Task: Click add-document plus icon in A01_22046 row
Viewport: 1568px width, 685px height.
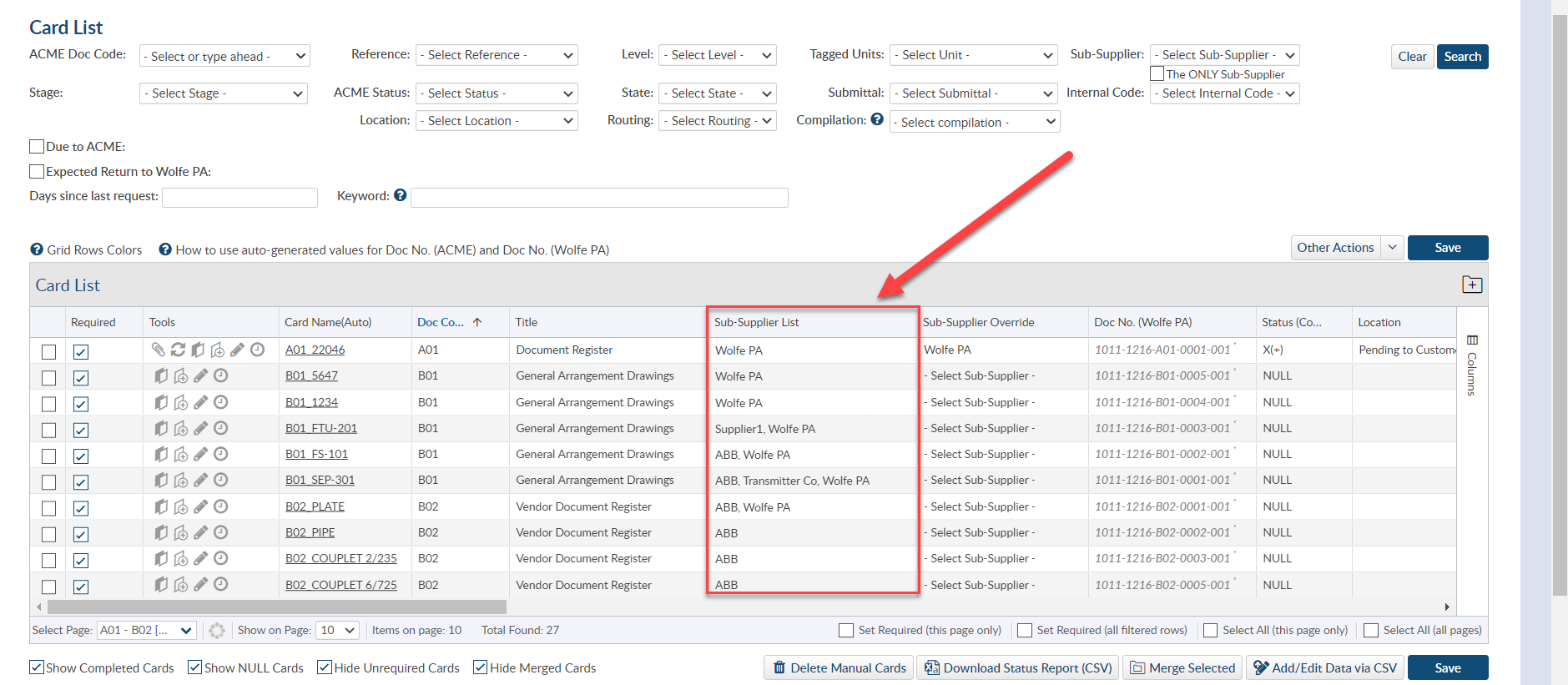Action: point(217,350)
